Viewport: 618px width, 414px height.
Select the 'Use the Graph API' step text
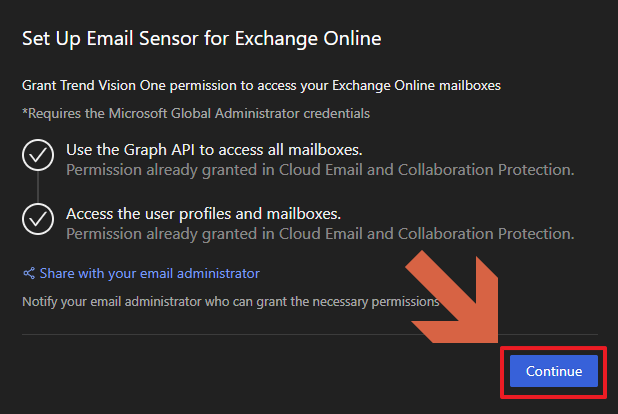point(213,150)
